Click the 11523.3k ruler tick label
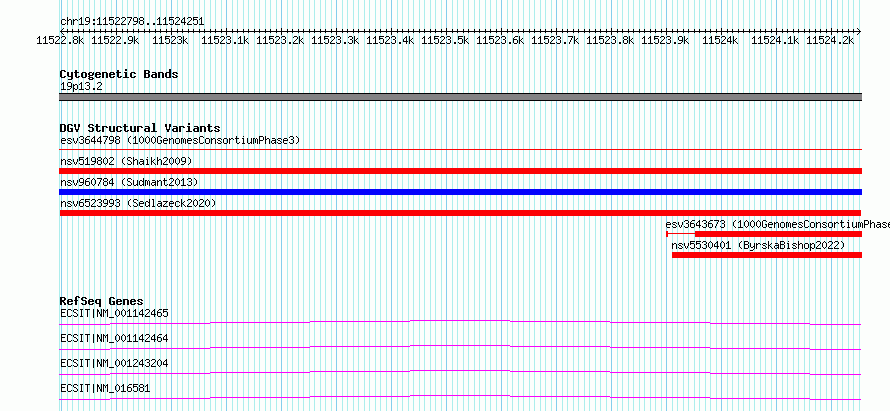The height and width of the screenshot is (411, 890). tap(335, 41)
